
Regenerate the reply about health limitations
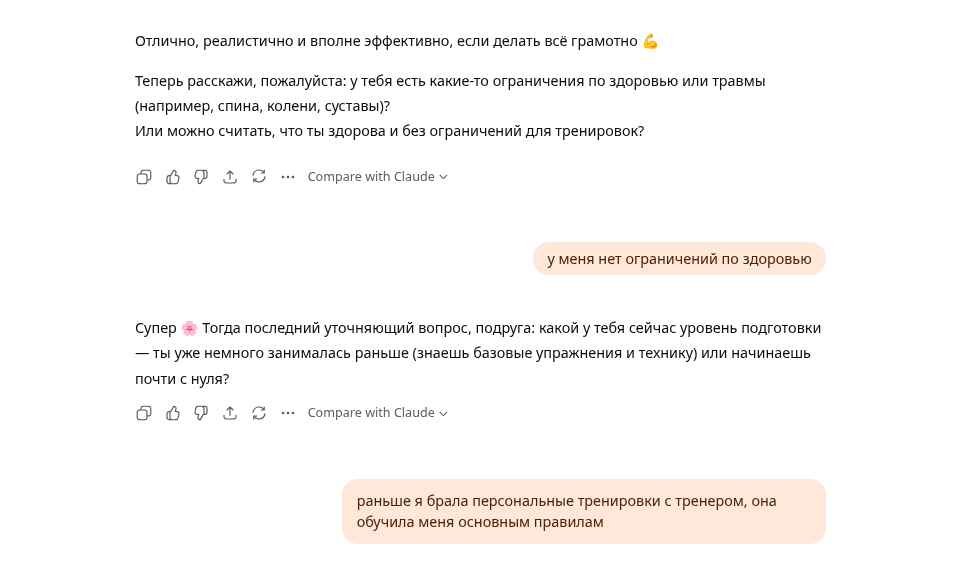coord(259,177)
